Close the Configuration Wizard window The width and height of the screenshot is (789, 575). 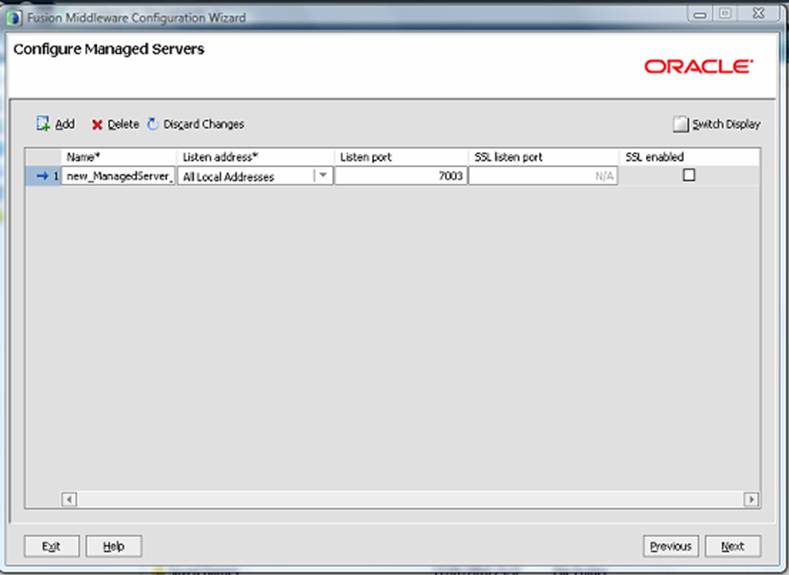(x=759, y=14)
